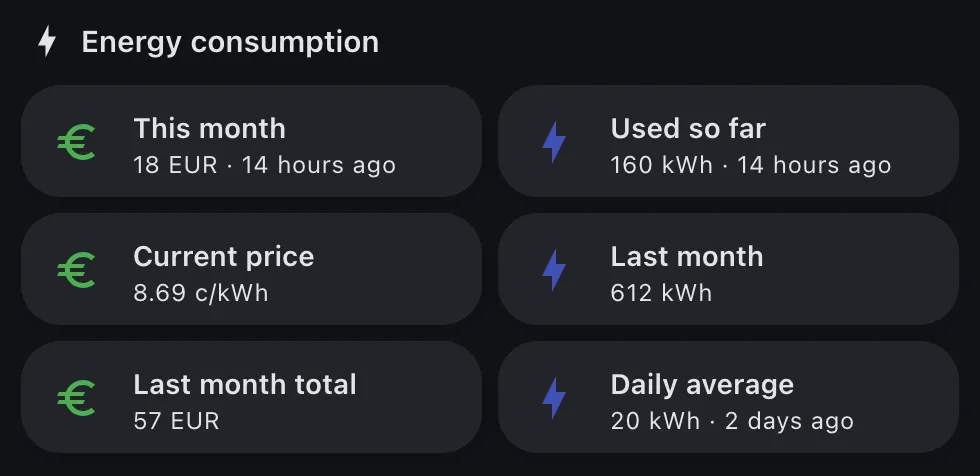The image size is (980, 476).
Task: Click the lightning bolt icon beside Energy consumption
Action: click(x=47, y=42)
